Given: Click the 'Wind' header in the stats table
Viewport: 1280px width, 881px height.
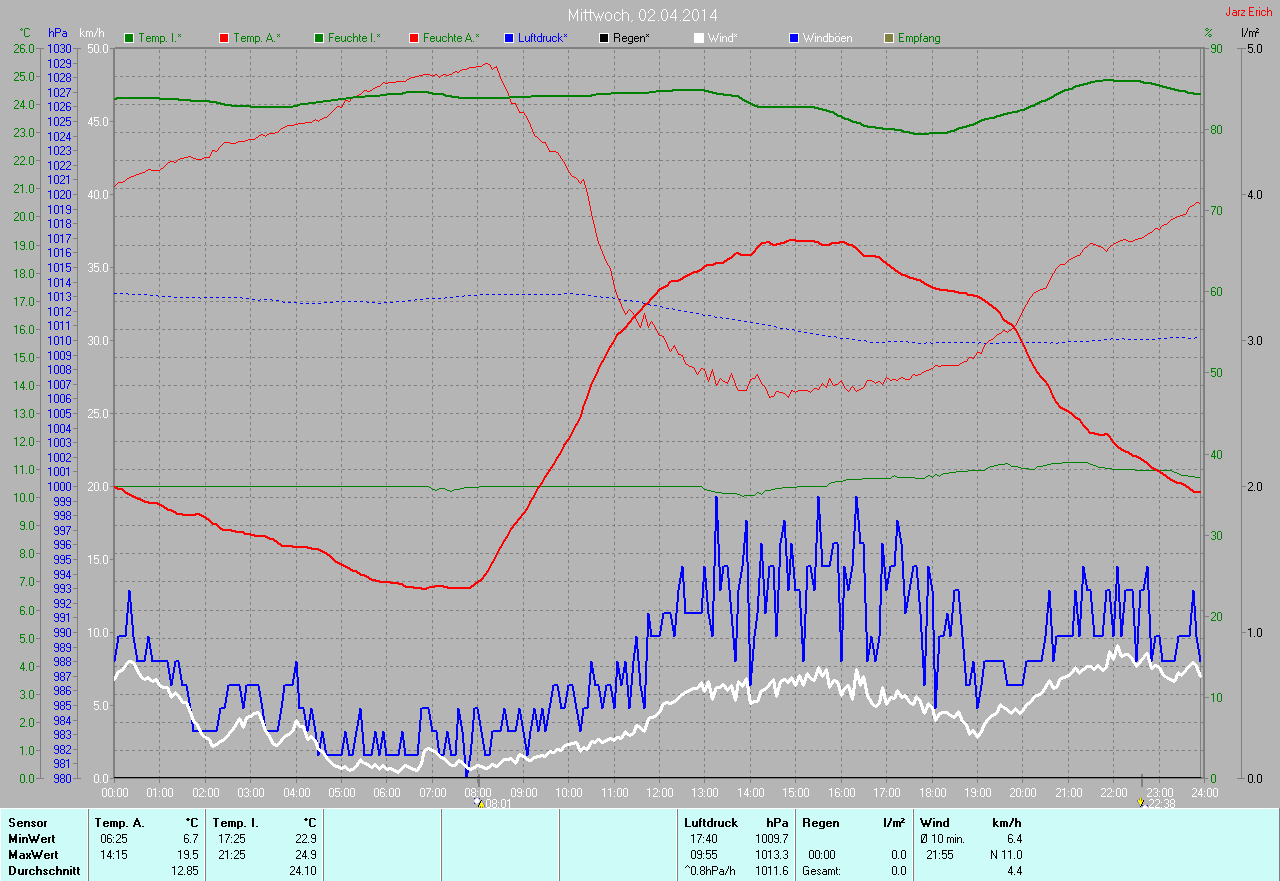Looking at the screenshot, I should pos(934,823).
